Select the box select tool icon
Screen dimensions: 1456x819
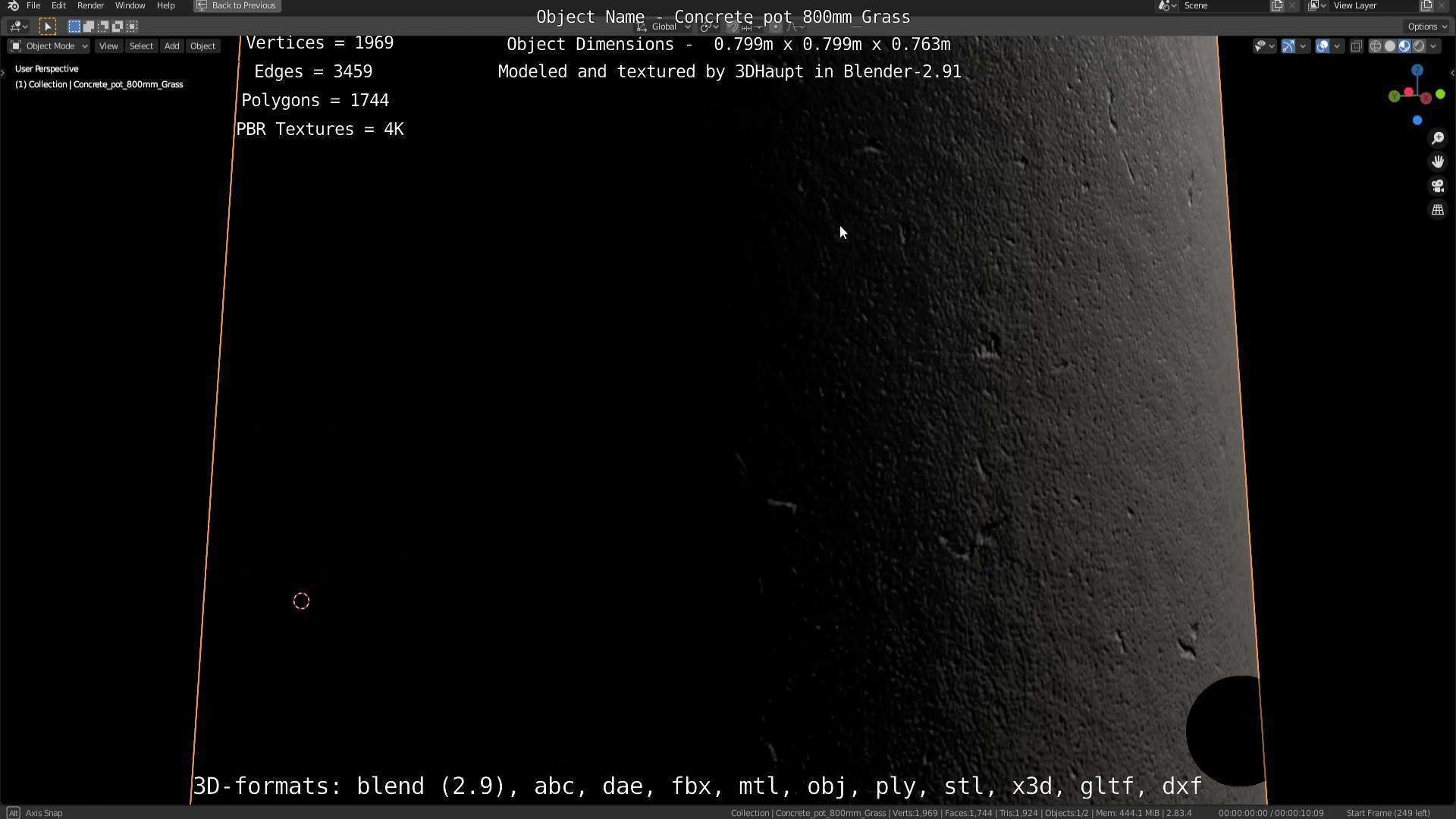click(x=47, y=27)
